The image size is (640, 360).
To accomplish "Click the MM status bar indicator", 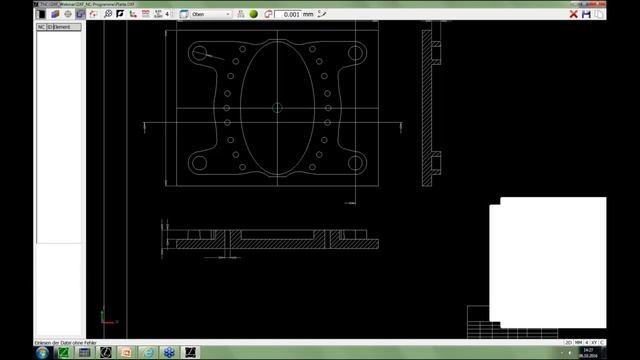I will [x=578, y=343].
